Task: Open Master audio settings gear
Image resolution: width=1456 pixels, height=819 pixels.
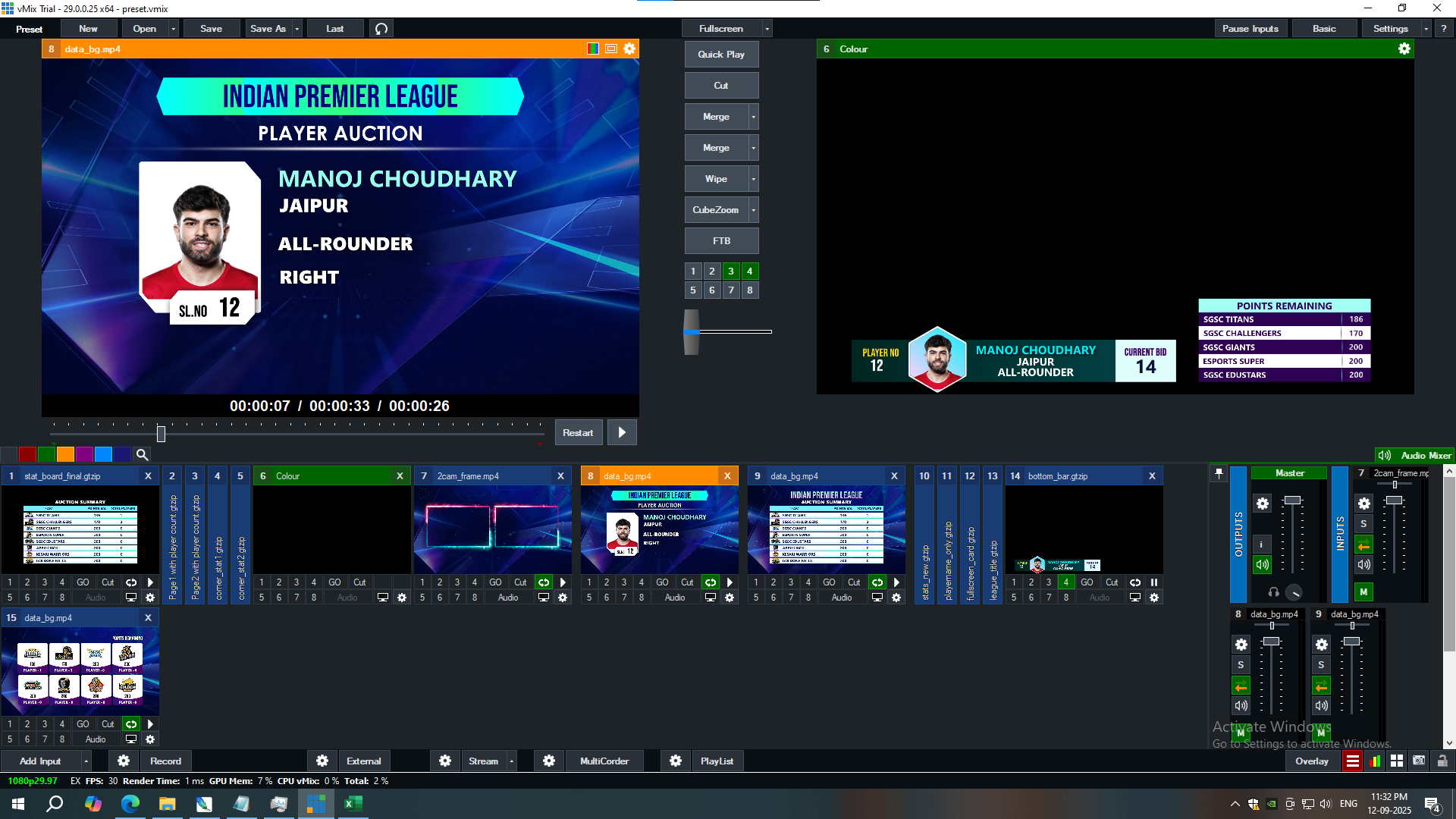Action: click(1262, 504)
